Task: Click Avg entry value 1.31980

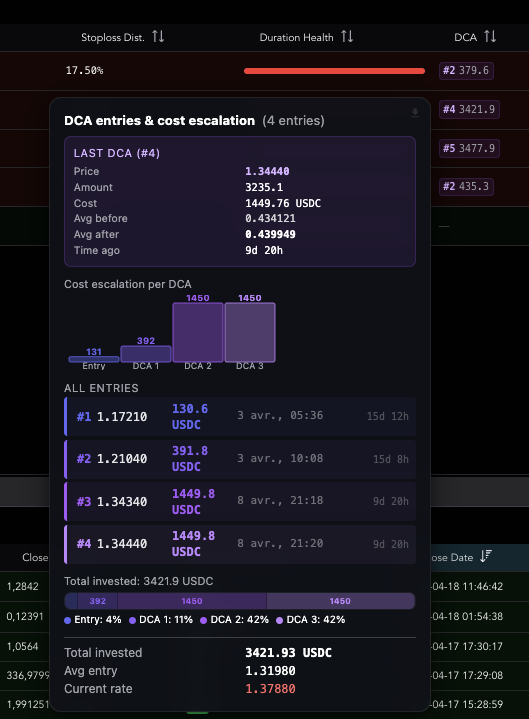Action: click(x=270, y=671)
